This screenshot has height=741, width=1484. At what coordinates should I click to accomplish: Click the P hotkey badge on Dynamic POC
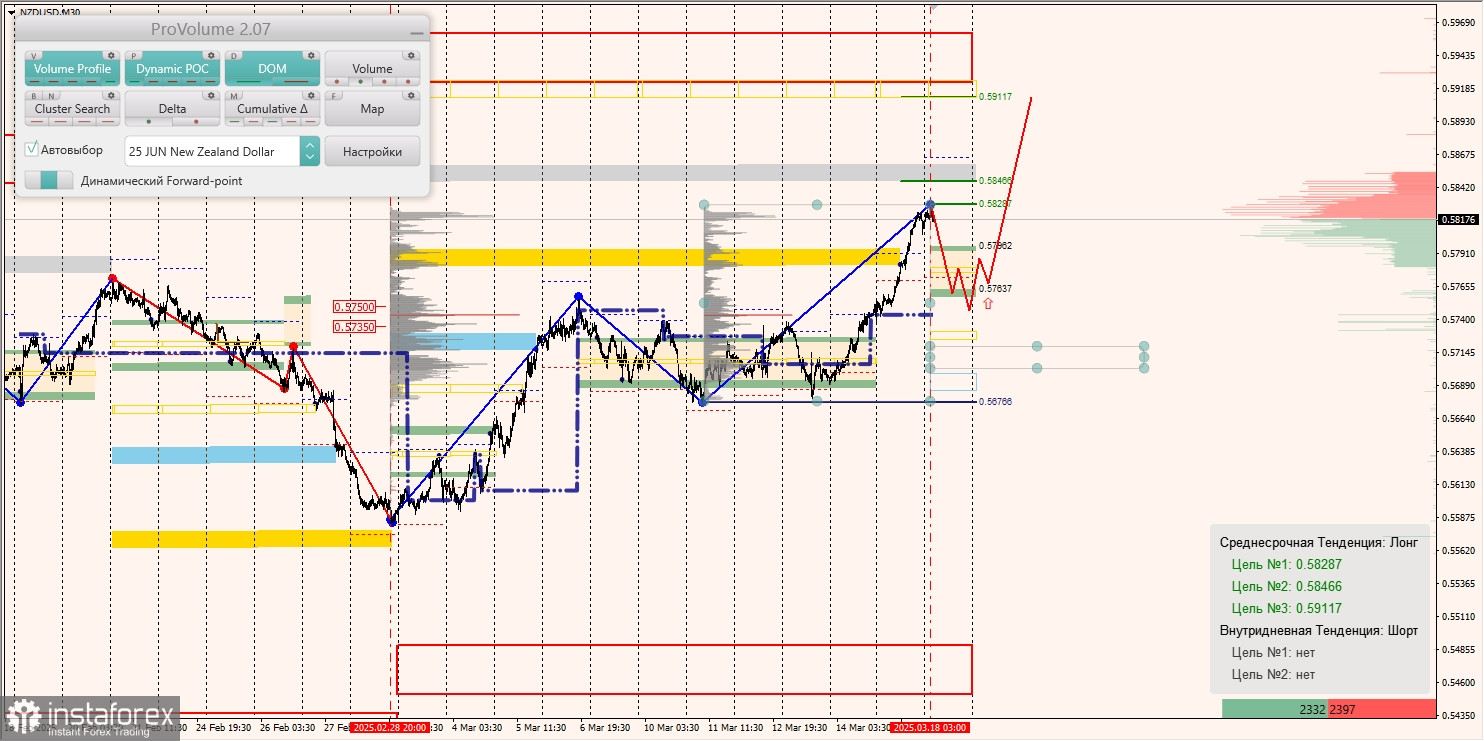tap(134, 56)
